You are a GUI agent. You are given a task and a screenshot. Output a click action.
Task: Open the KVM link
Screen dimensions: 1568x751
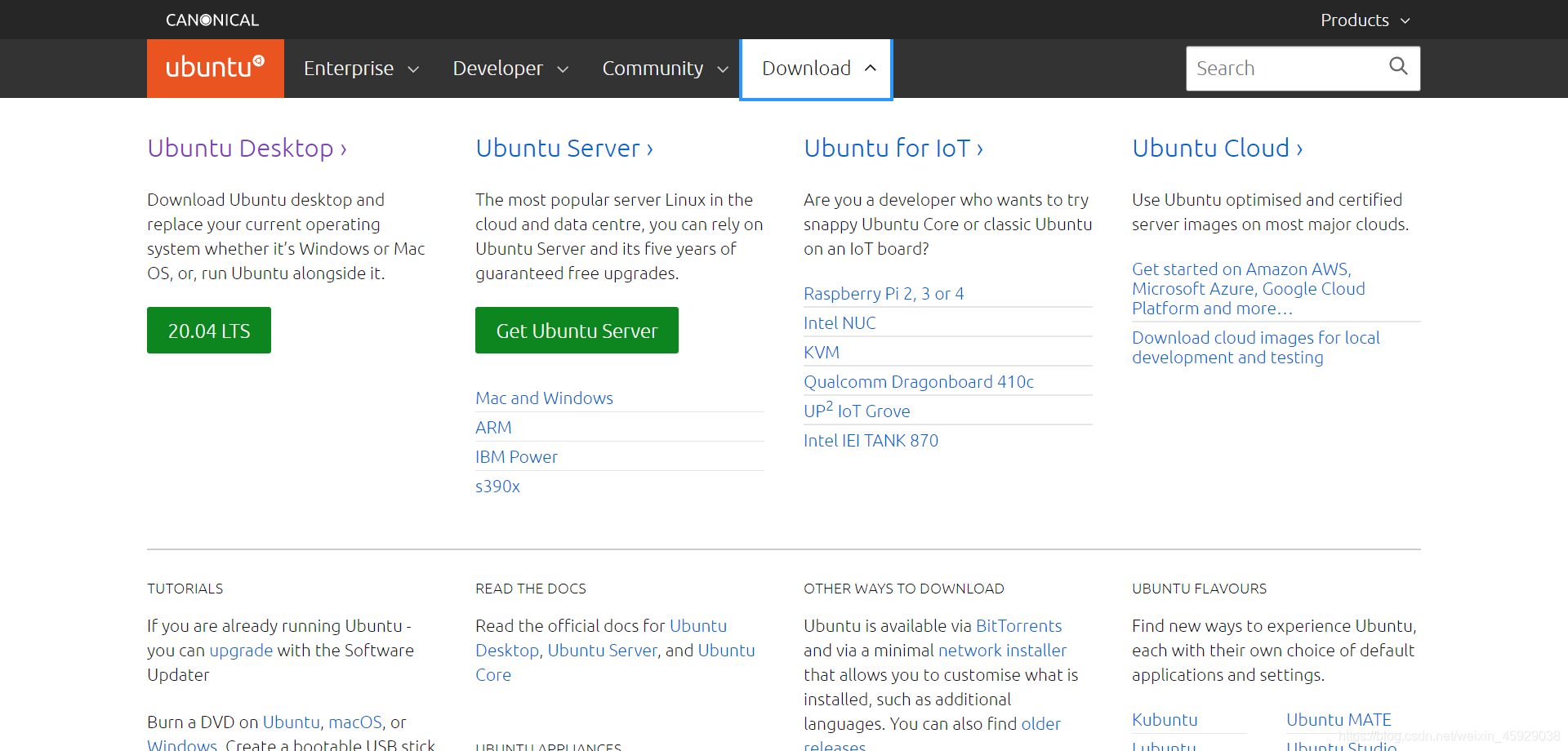click(x=822, y=353)
